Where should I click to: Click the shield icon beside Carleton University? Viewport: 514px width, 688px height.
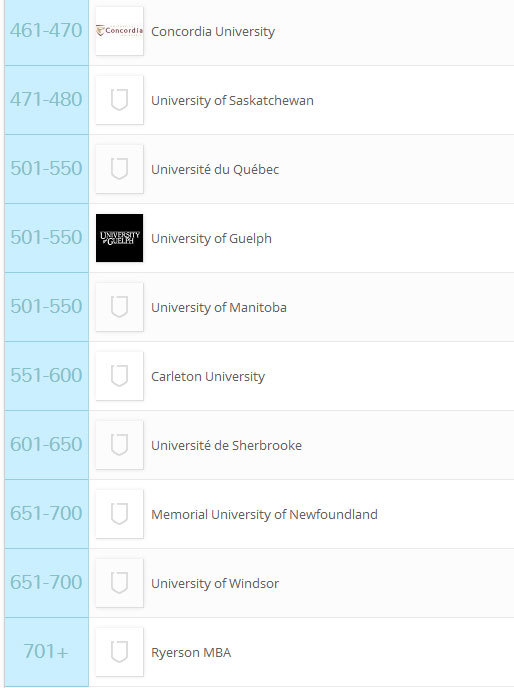(x=119, y=376)
